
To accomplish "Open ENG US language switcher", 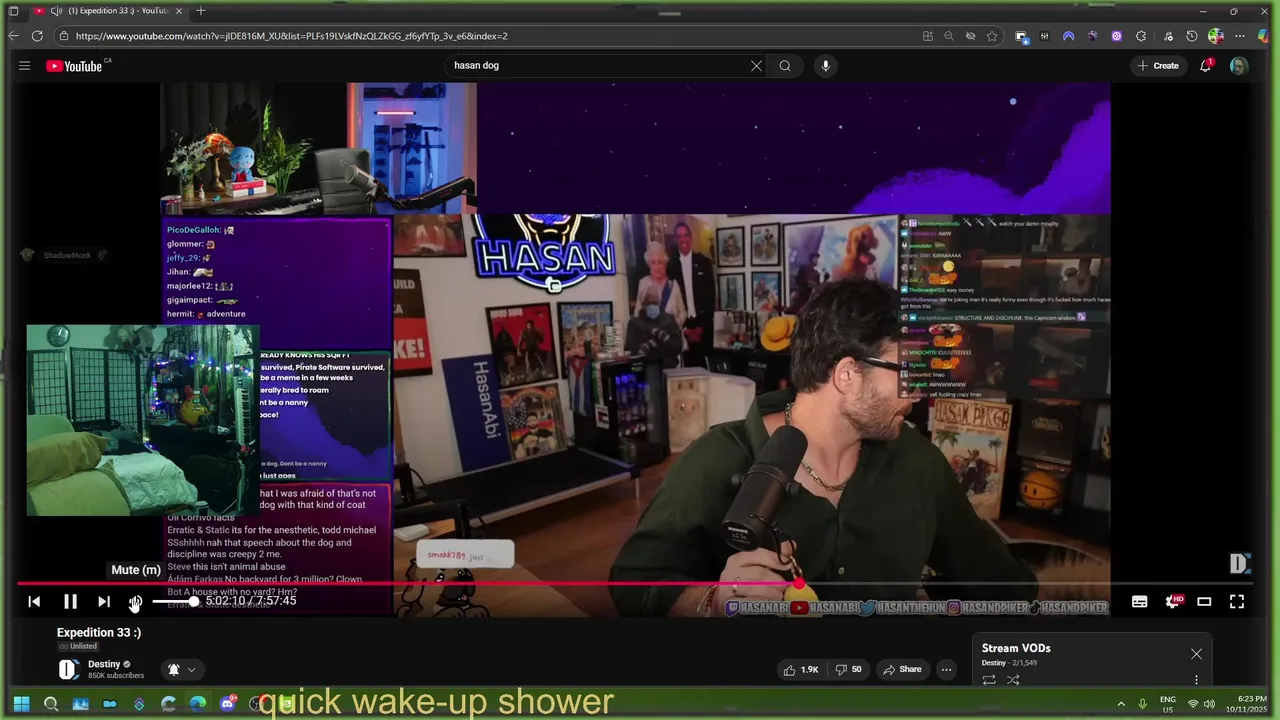I will pos(1168,704).
